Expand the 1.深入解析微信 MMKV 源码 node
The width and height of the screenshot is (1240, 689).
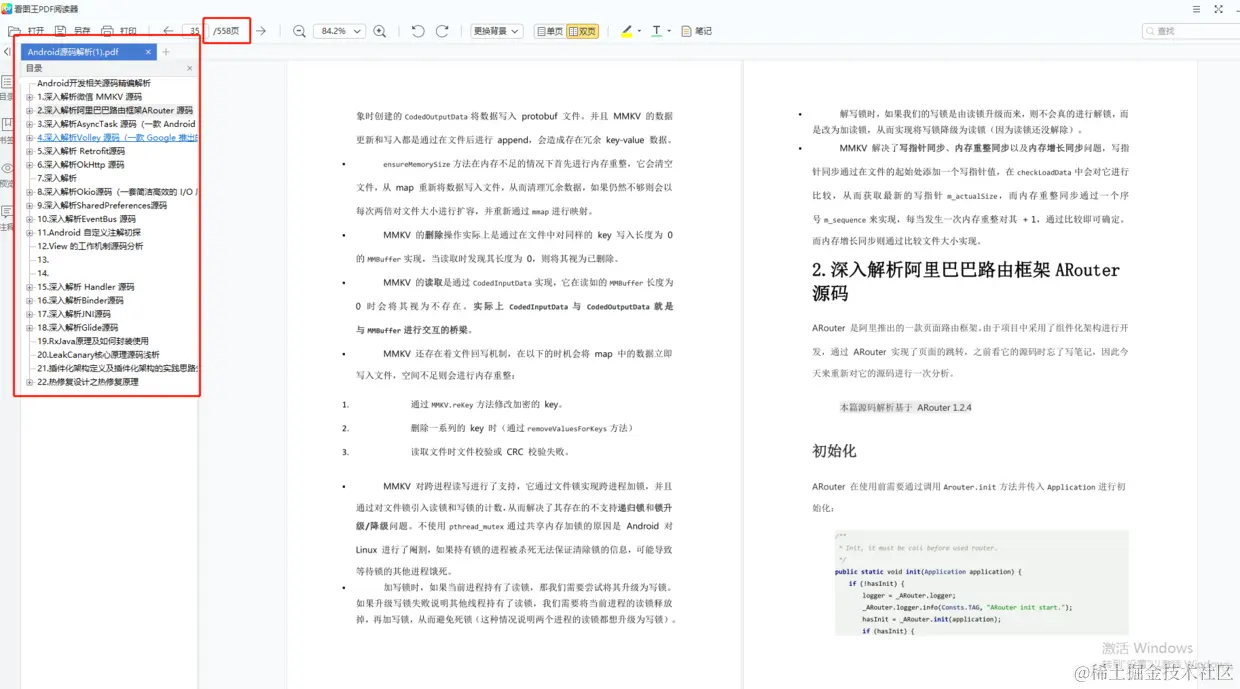click(30, 97)
